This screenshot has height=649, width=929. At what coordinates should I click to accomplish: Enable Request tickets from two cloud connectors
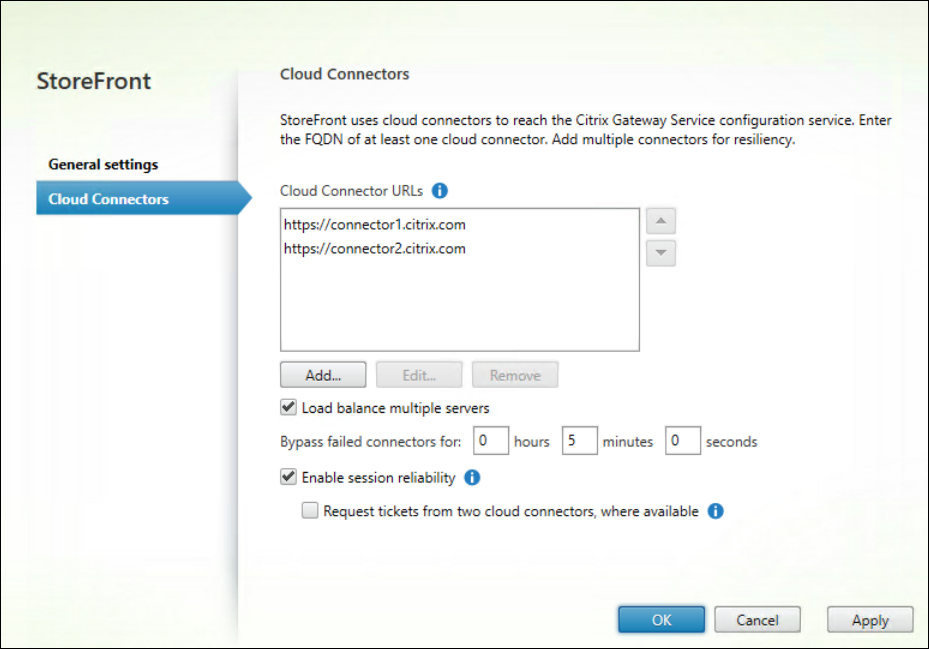click(310, 511)
